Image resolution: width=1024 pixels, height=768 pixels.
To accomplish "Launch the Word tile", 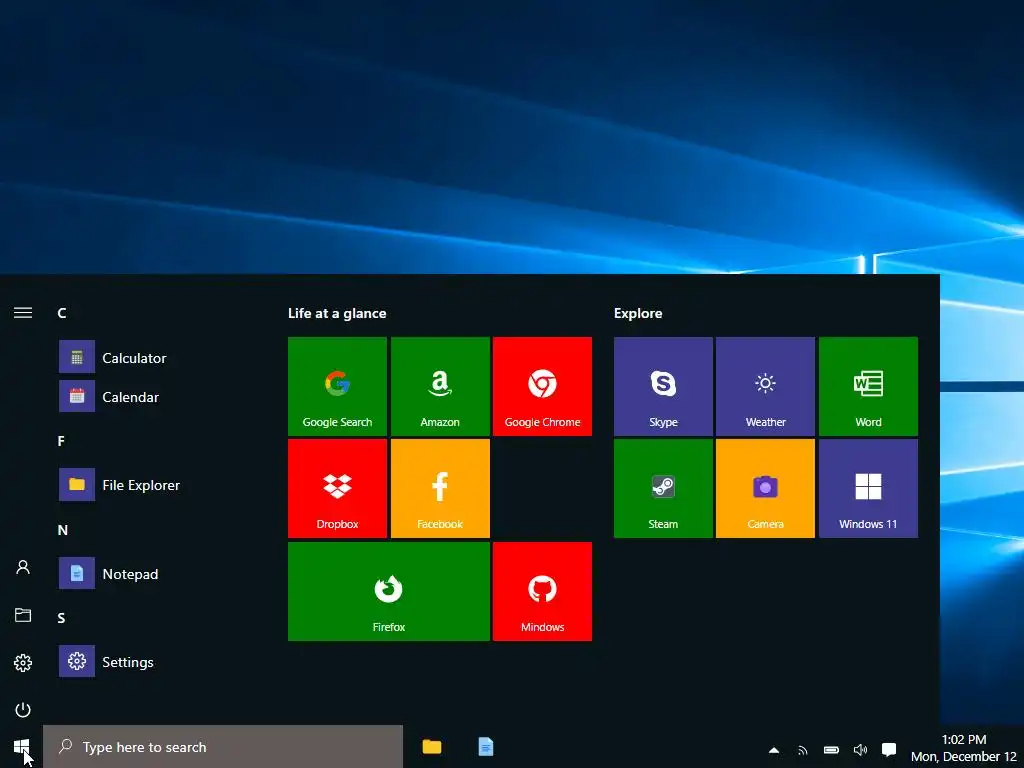I will [x=868, y=386].
